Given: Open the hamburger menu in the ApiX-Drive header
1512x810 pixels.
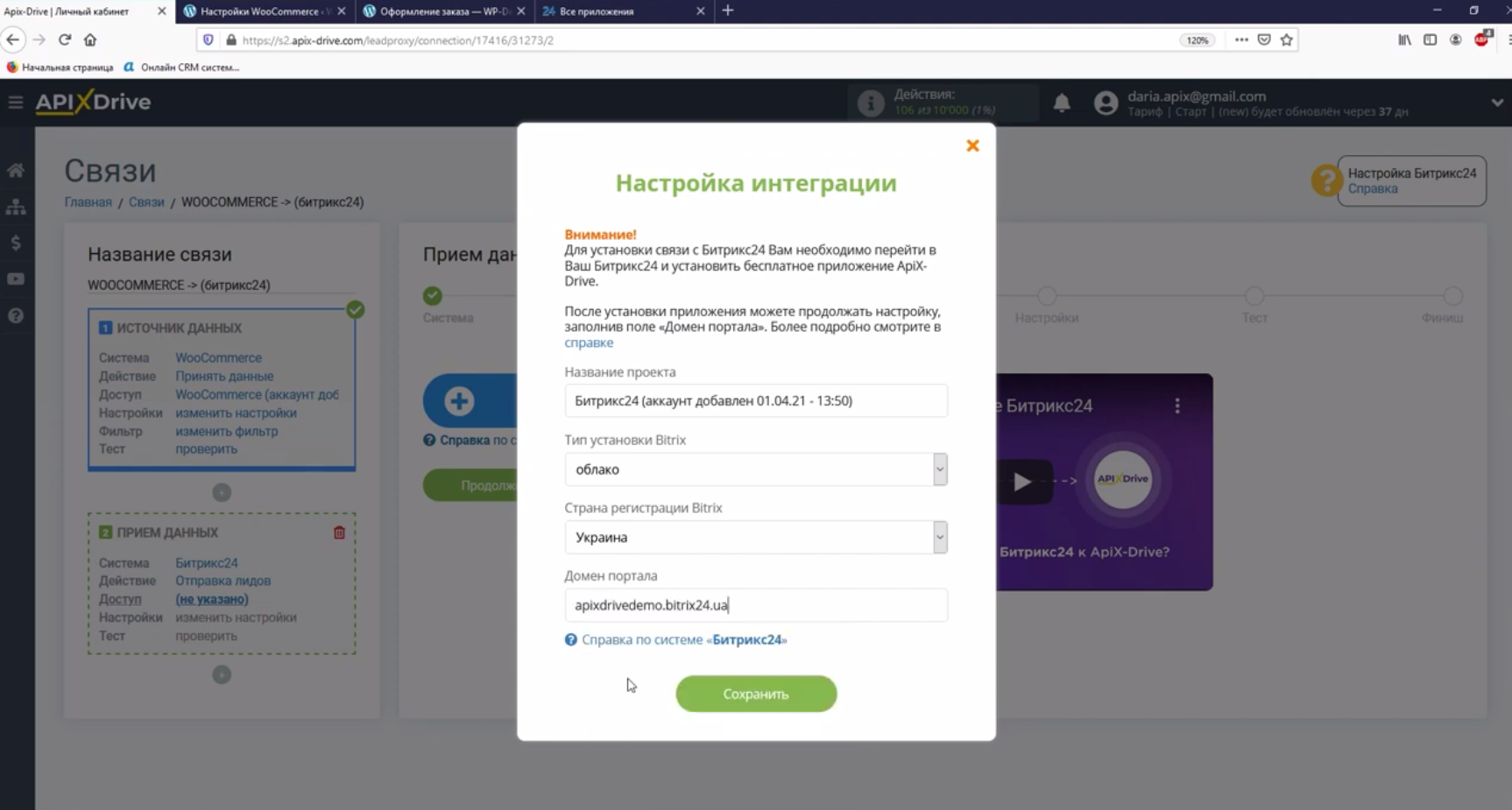Looking at the screenshot, I should pos(16,102).
